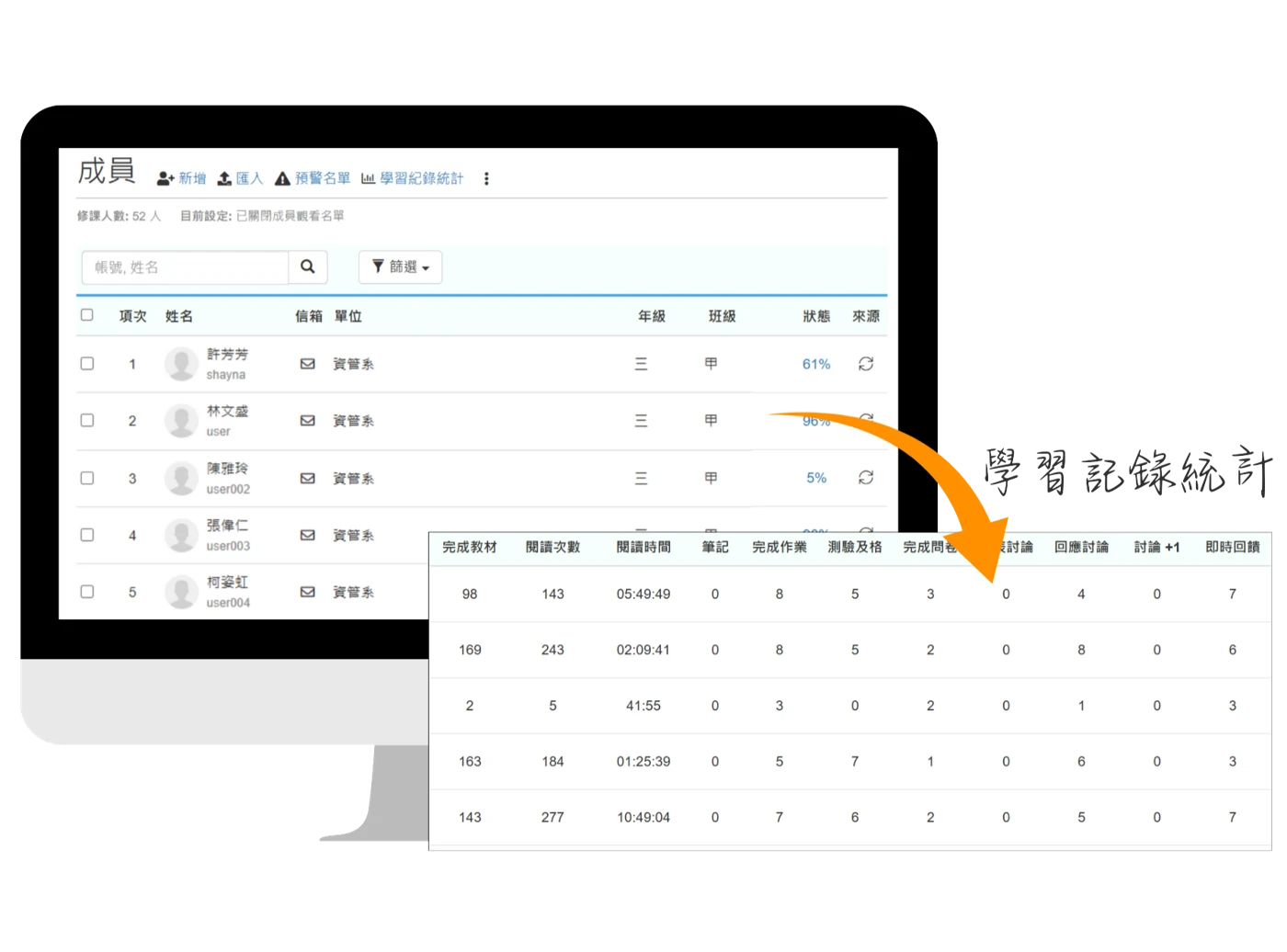Open 學習紀錄統計 learning record statistics
This screenshot has width=1287, height=952.
[x=422, y=178]
